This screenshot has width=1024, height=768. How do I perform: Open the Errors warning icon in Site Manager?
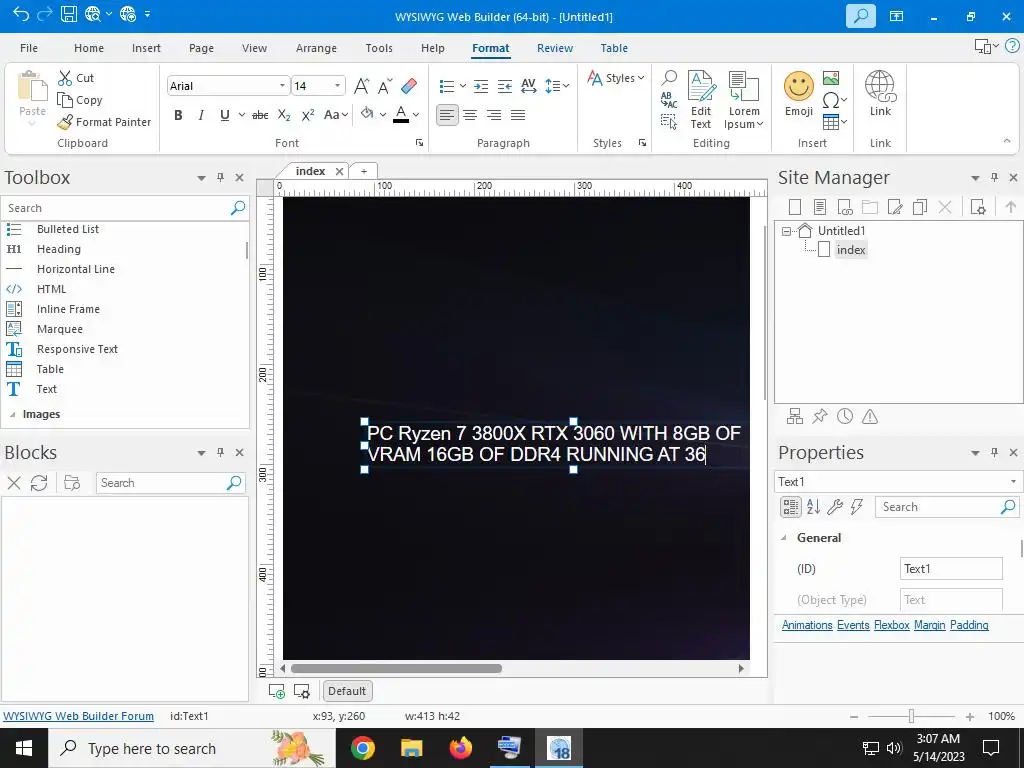[870, 417]
